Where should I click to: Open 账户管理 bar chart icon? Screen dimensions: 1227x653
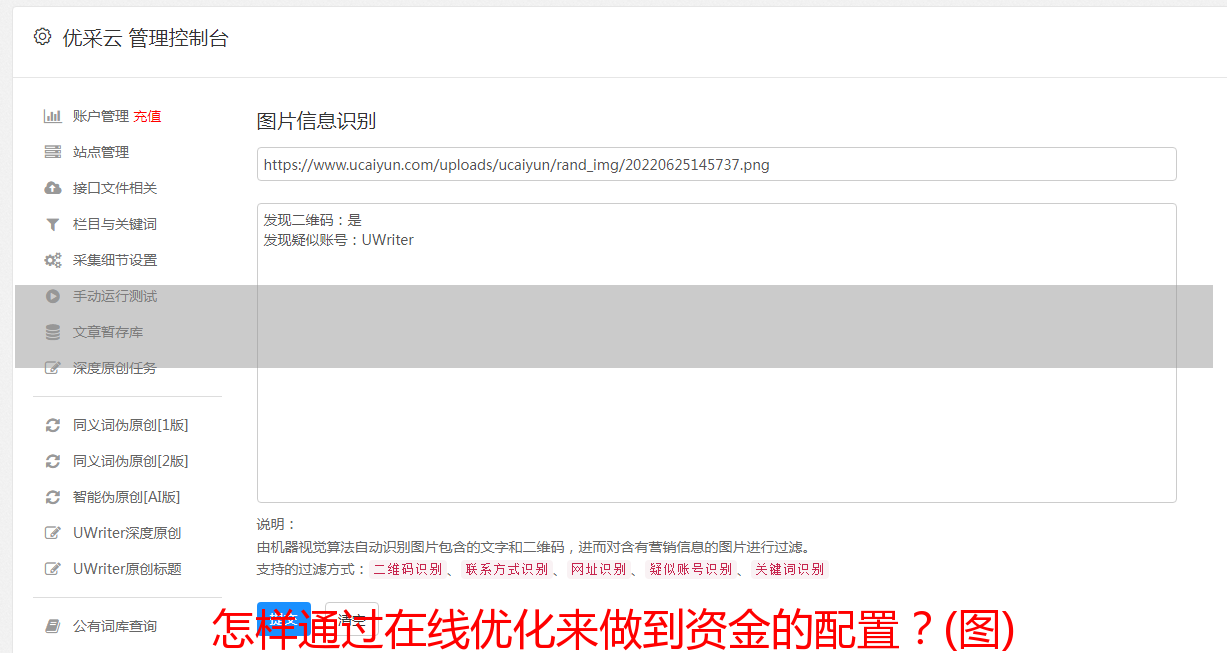pyautogui.click(x=53, y=116)
